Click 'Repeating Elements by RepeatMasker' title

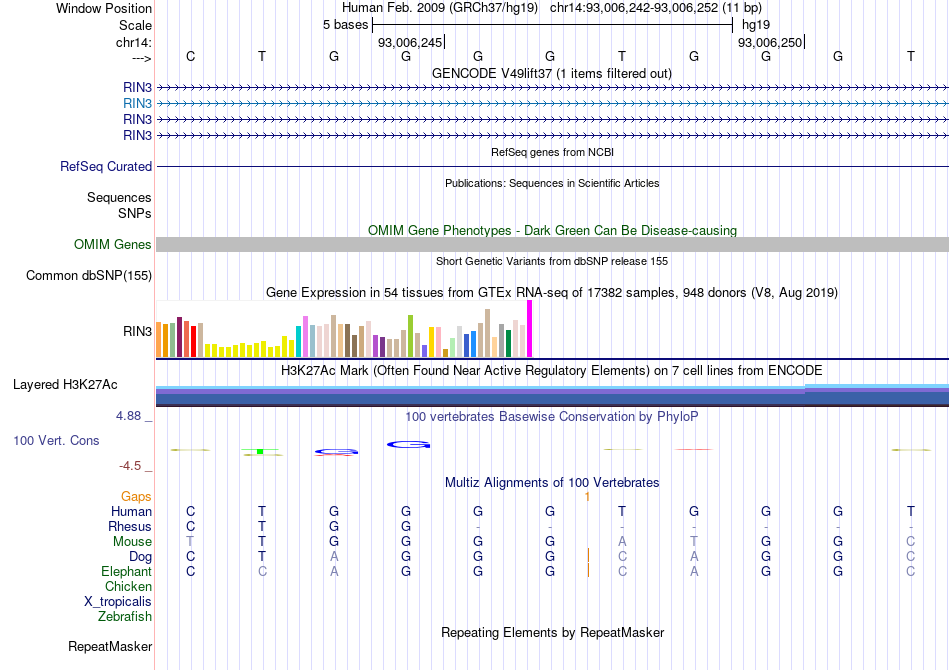coord(552,632)
